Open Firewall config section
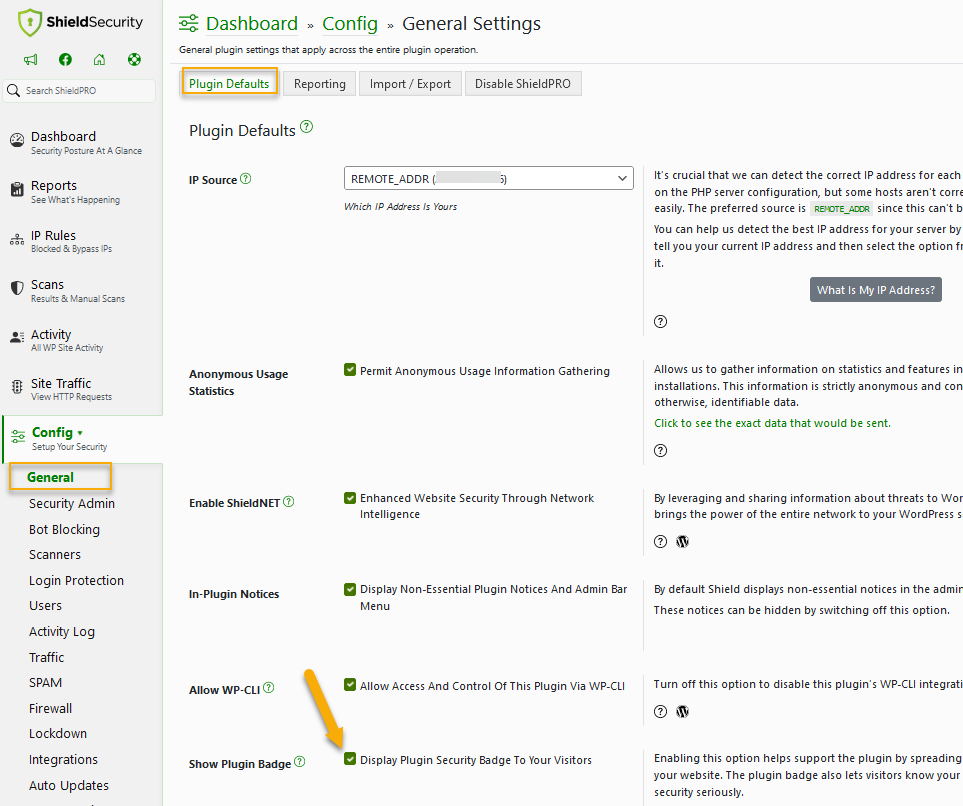963x806 pixels. point(50,708)
